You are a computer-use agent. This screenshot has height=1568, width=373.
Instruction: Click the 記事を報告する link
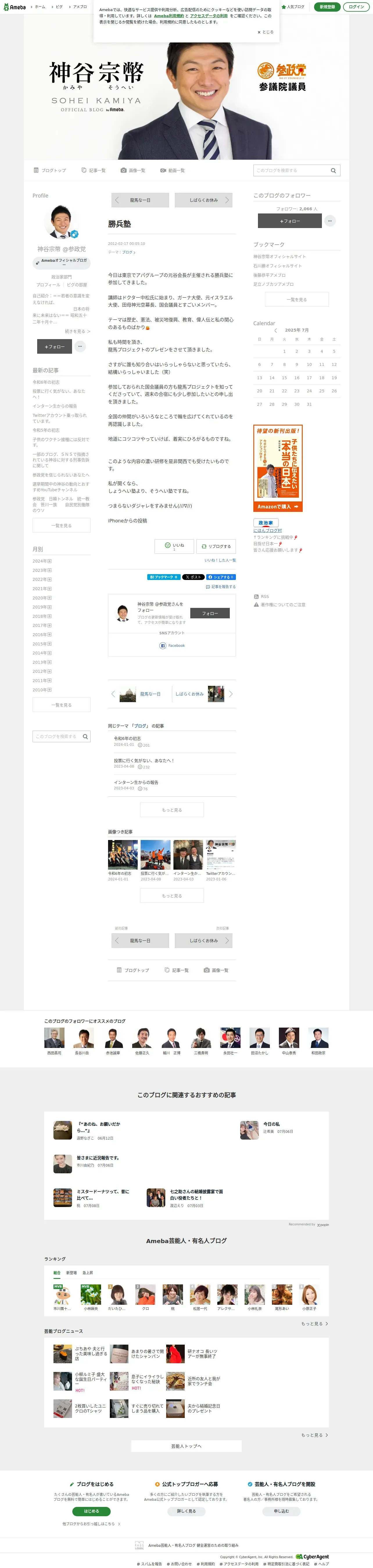[220, 587]
